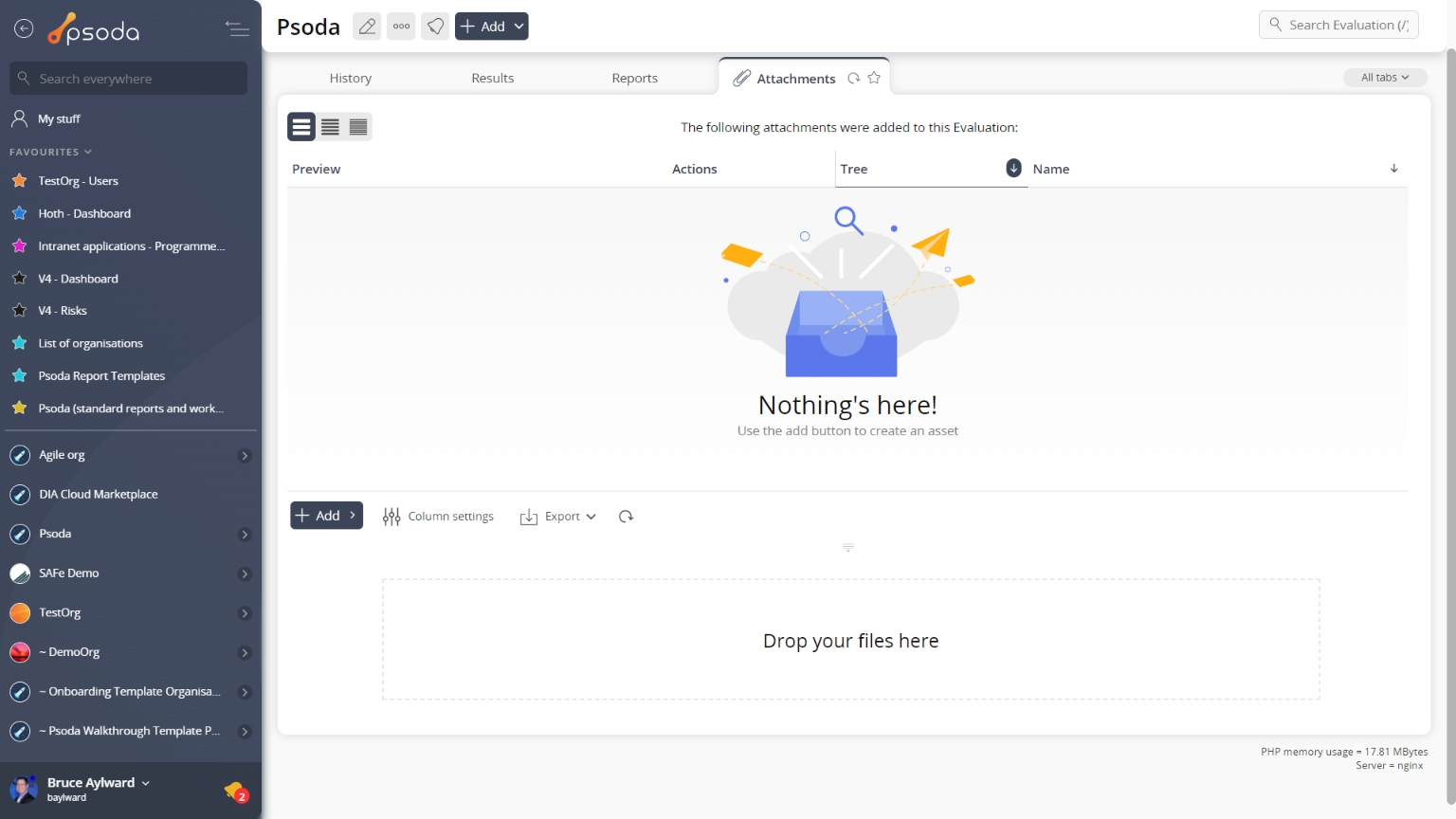
Task: Collapse the Favourites section
Action: (x=51, y=152)
